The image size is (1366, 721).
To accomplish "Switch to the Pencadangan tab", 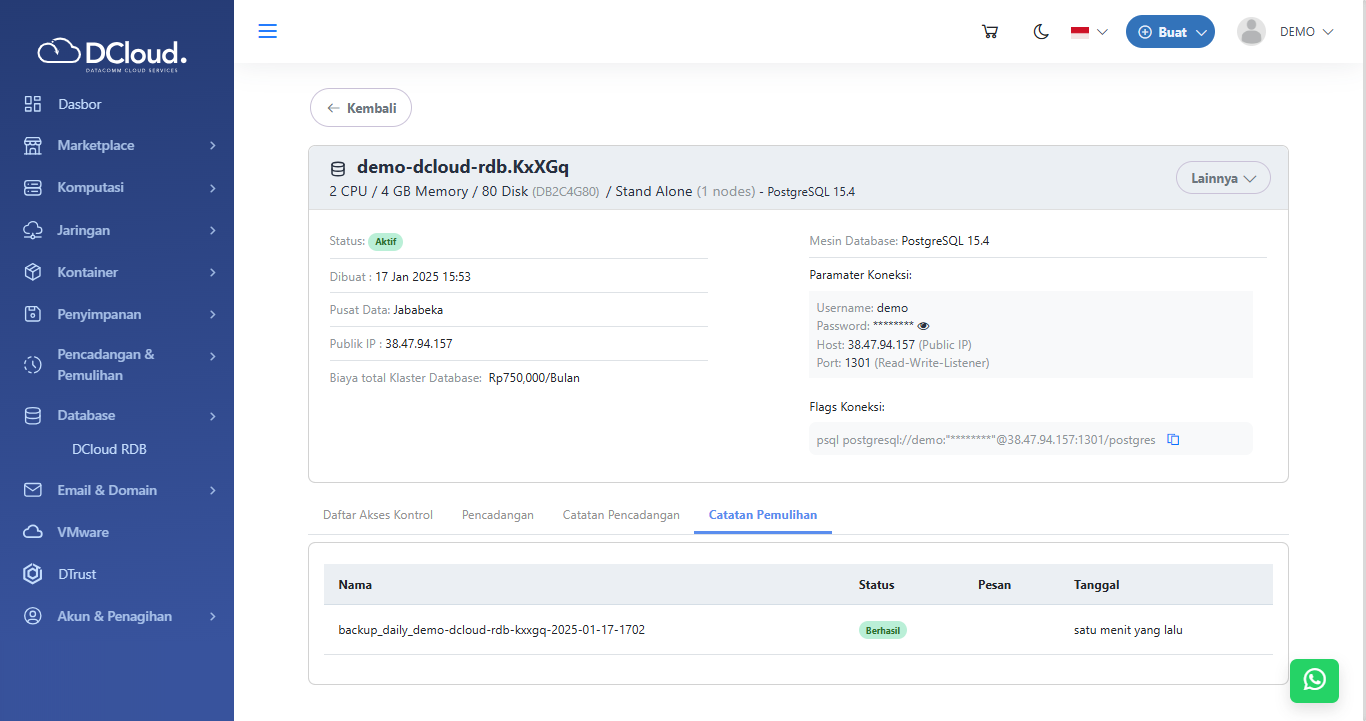I will (x=497, y=515).
